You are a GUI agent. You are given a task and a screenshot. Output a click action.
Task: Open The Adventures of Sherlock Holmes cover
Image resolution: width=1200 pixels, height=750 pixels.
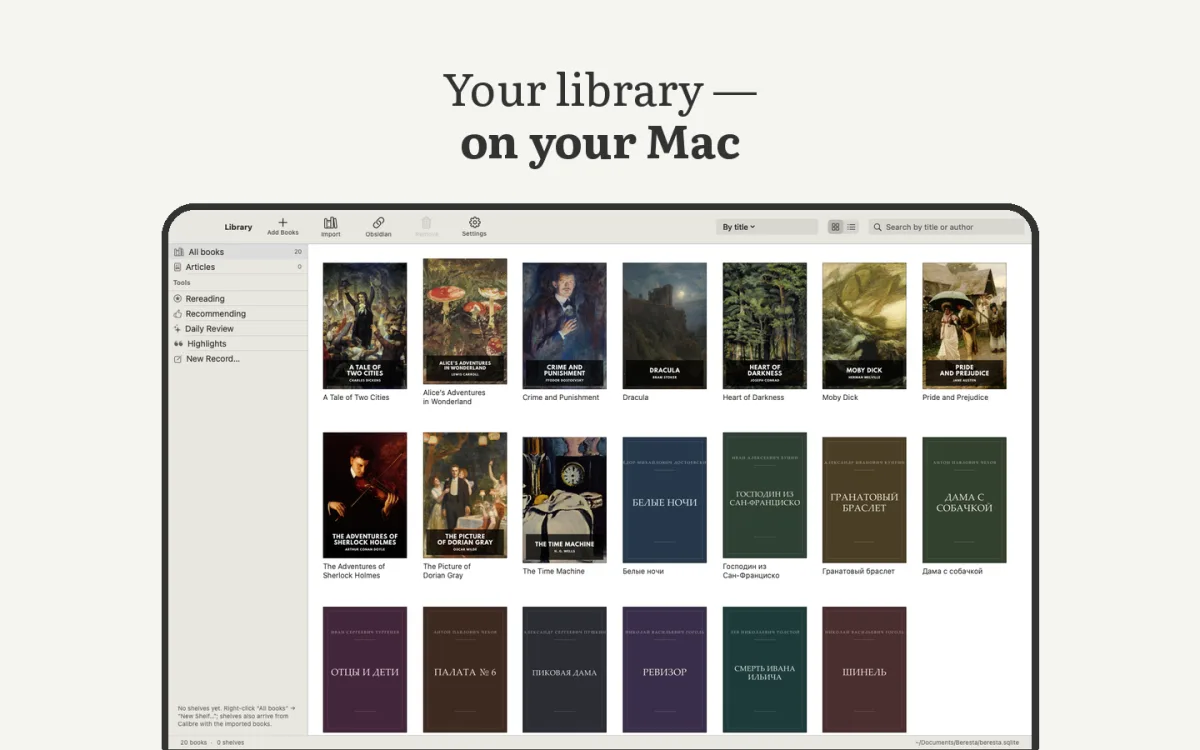pyautogui.click(x=365, y=495)
